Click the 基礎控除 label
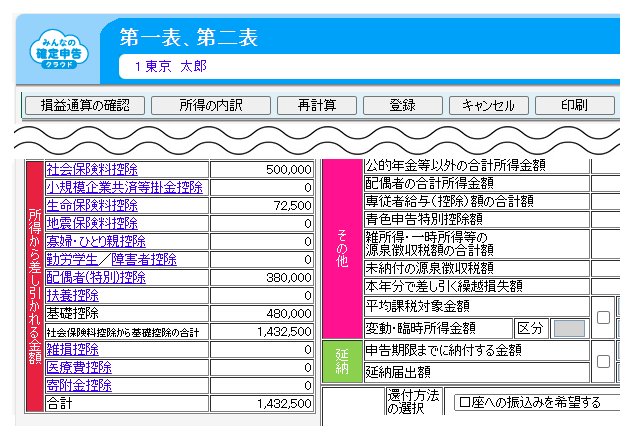The width and height of the screenshot is (638, 432). [x=72, y=313]
